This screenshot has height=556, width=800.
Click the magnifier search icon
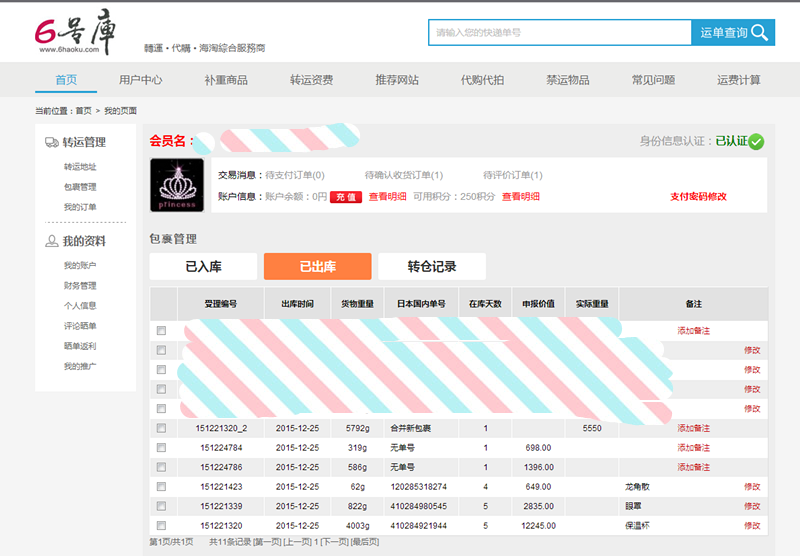pos(762,33)
